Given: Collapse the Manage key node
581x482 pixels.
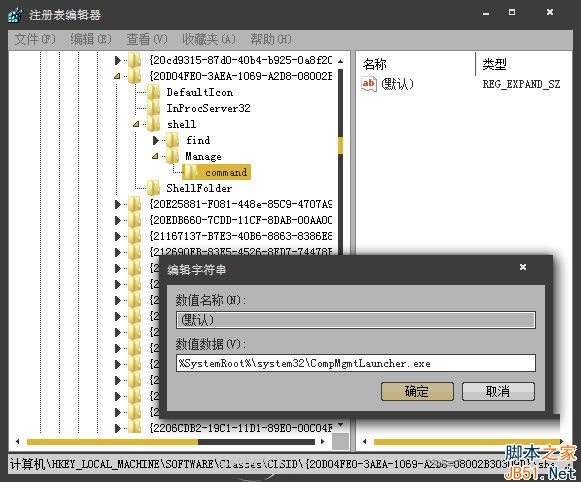Looking at the screenshot, I should [155, 156].
